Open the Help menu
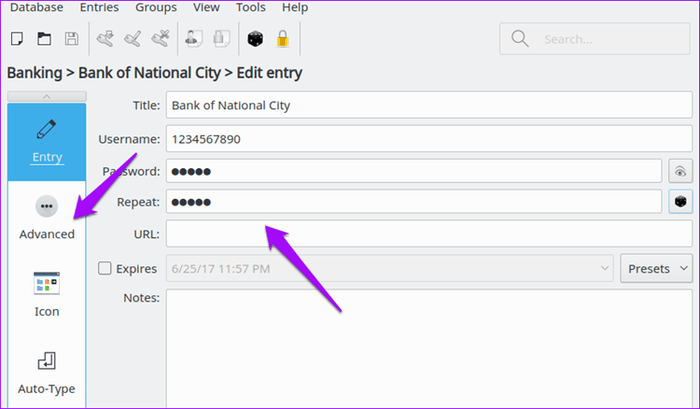700x409 pixels. point(295,7)
